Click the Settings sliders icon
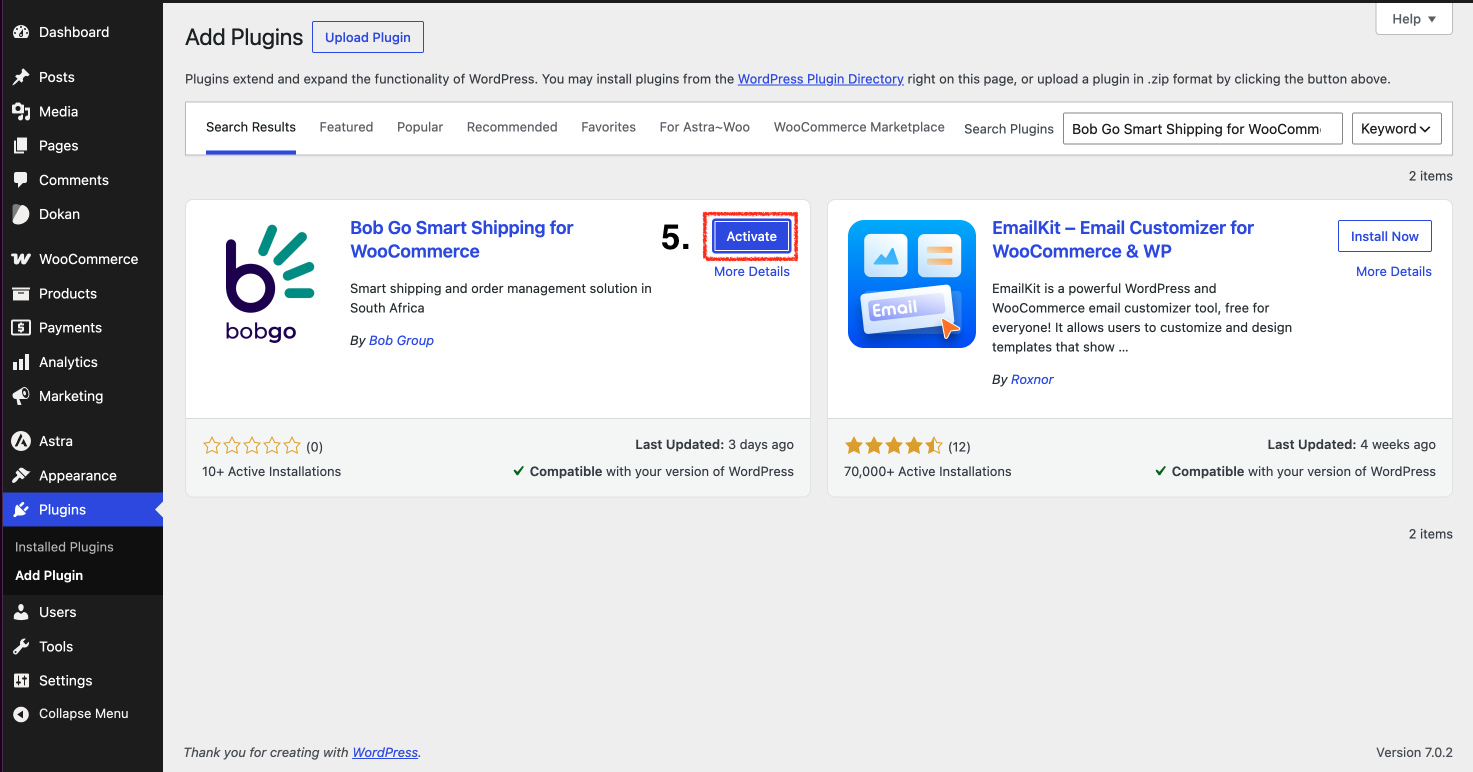This screenshot has height=772, width=1473. 21,680
